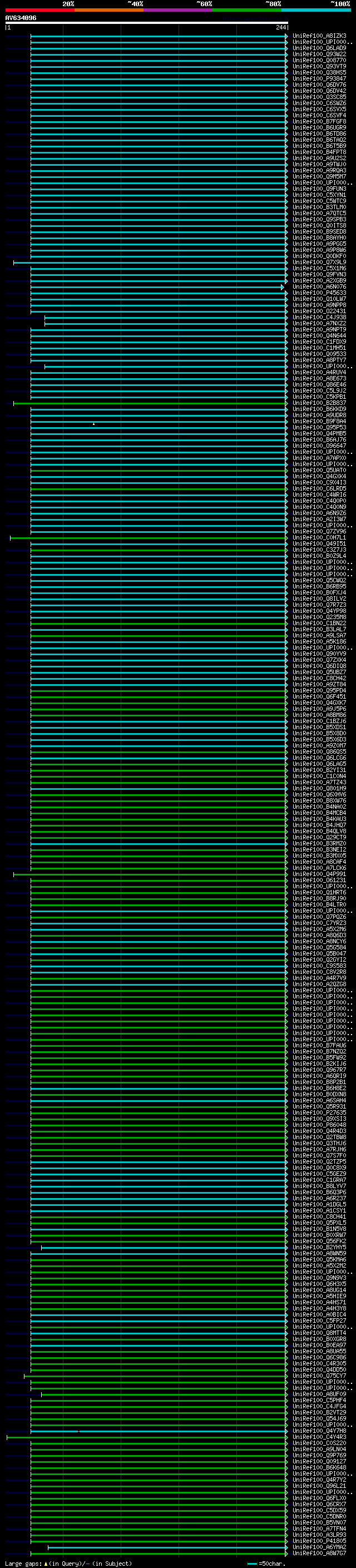Select hit label UniRef100_Q801H9
Viewport: 356px width, 1568px height.
pyautogui.click(x=319, y=788)
